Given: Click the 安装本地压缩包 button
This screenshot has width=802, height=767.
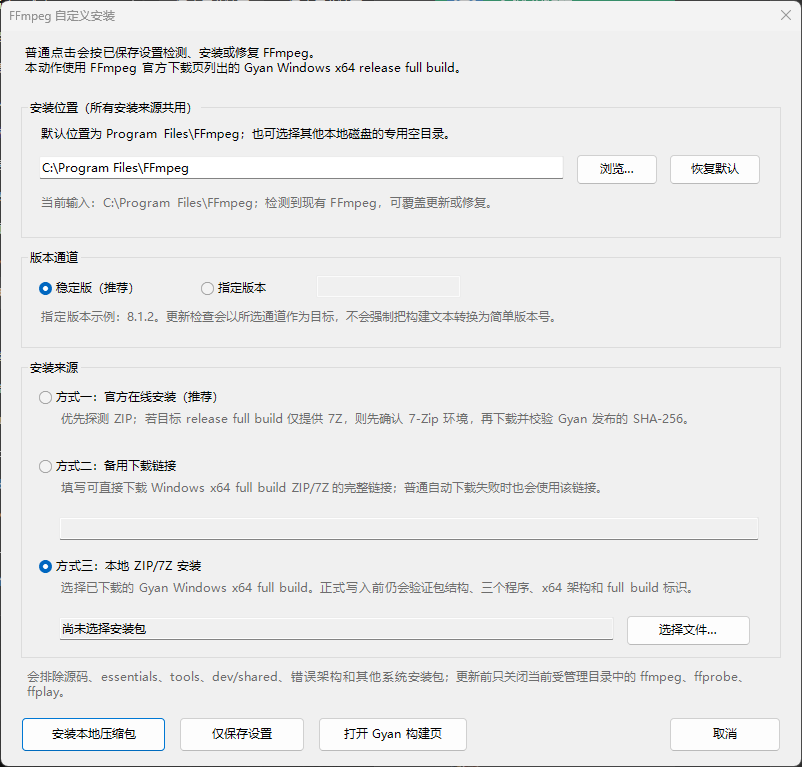Looking at the screenshot, I should pos(94,734).
